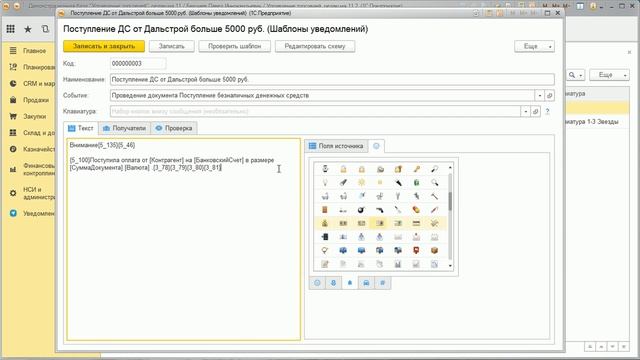Viewport: 640px width, 360px height.
Task: Click the Проверить шаблон button
Action: point(234,46)
